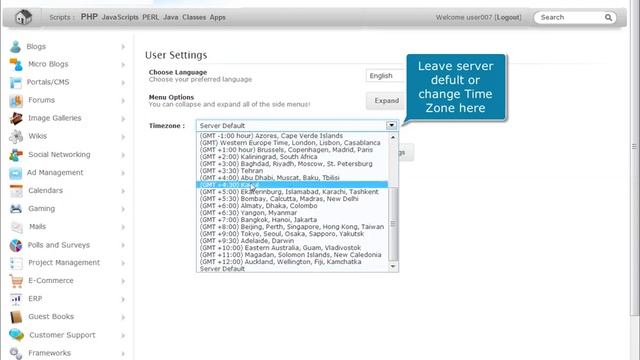Click timezone list scroll down arrow
The height and width of the screenshot is (360, 640).
393,267
